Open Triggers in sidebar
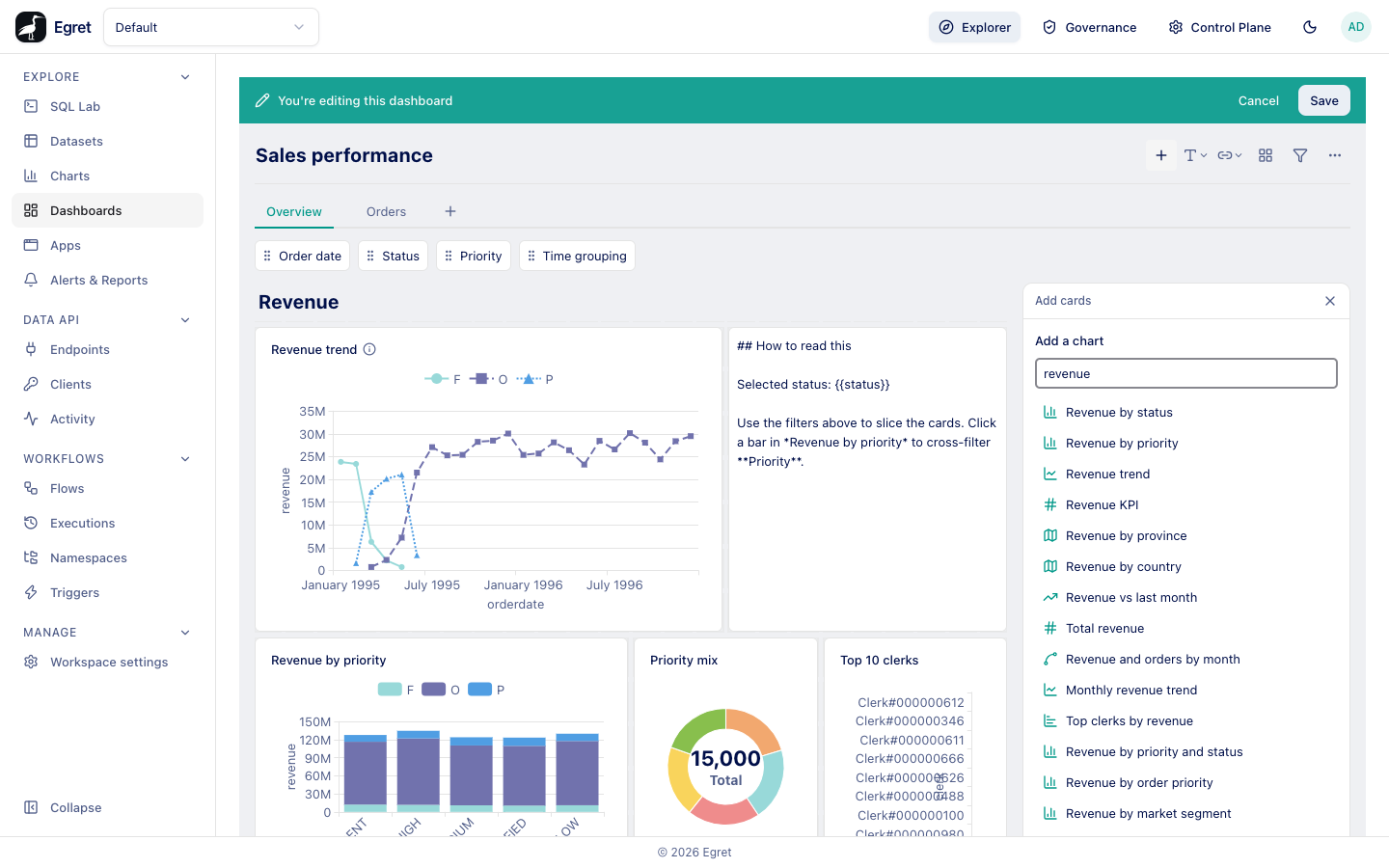1389x868 pixels. point(108,592)
